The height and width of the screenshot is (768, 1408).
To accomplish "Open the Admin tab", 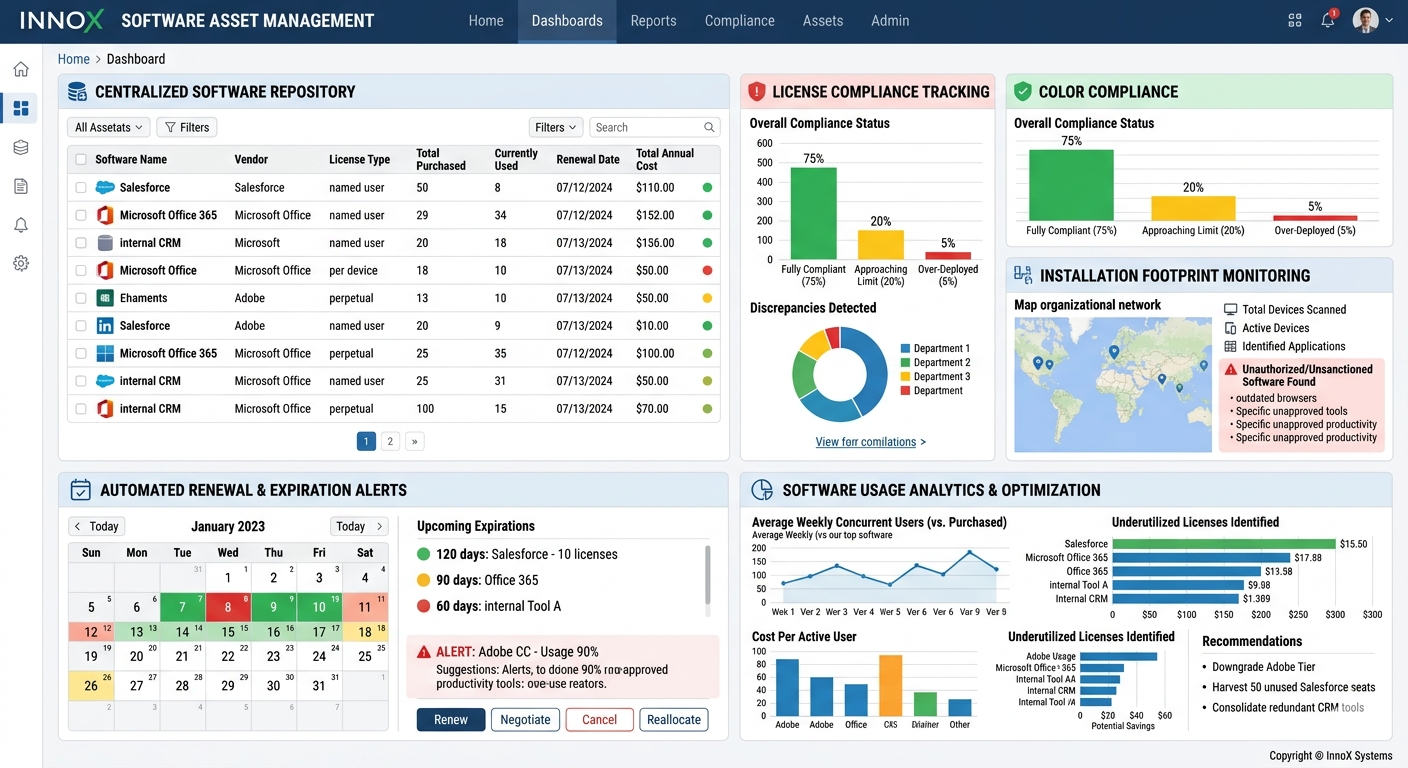I will pyautogui.click(x=890, y=20).
